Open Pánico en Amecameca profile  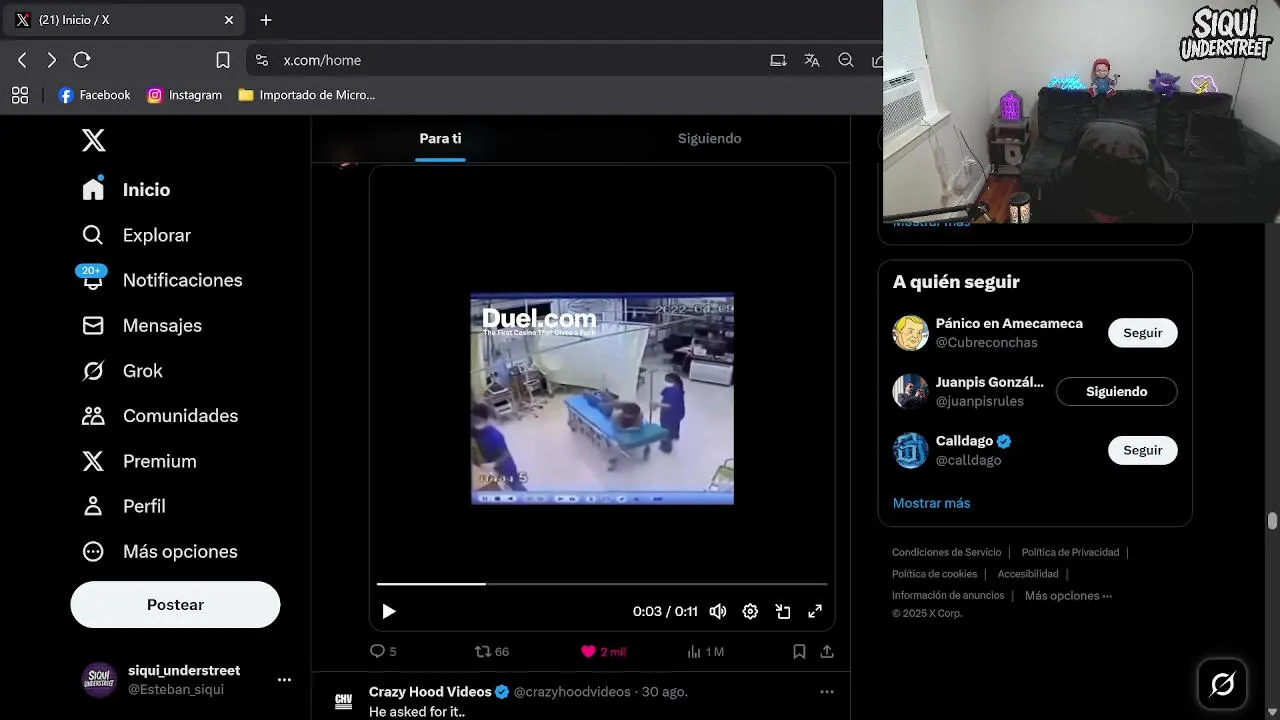pyautogui.click(x=1009, y=324)
